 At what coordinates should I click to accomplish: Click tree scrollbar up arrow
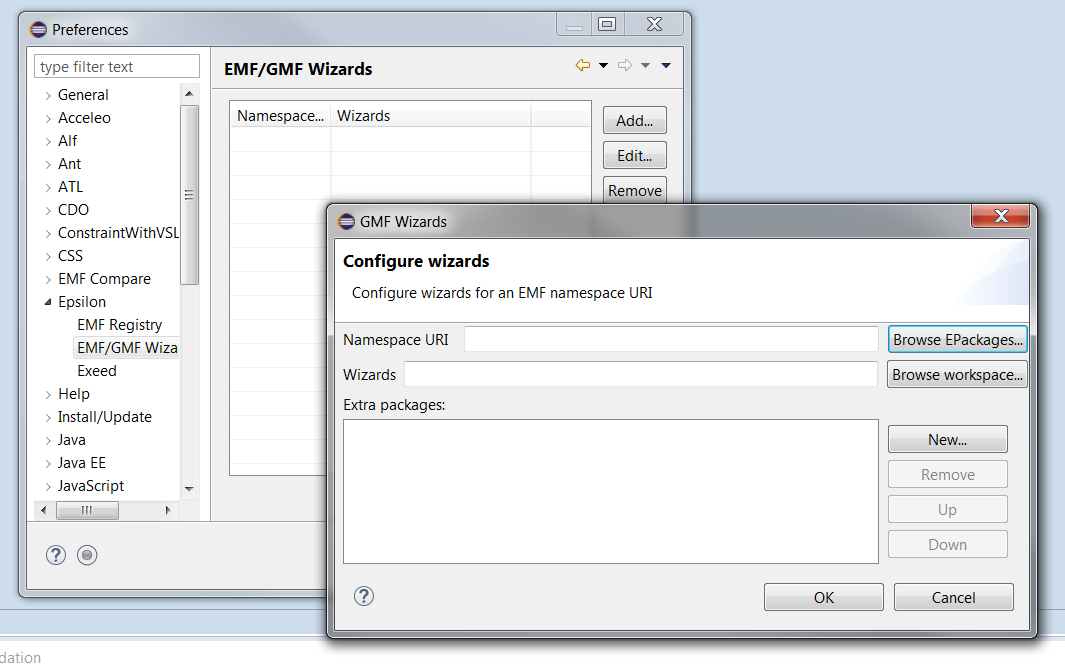[189, 94]
